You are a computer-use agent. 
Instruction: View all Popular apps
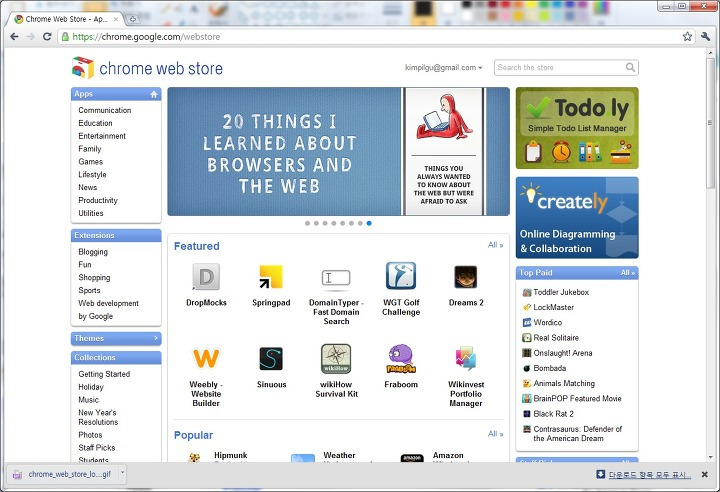[x=495, y=434]
